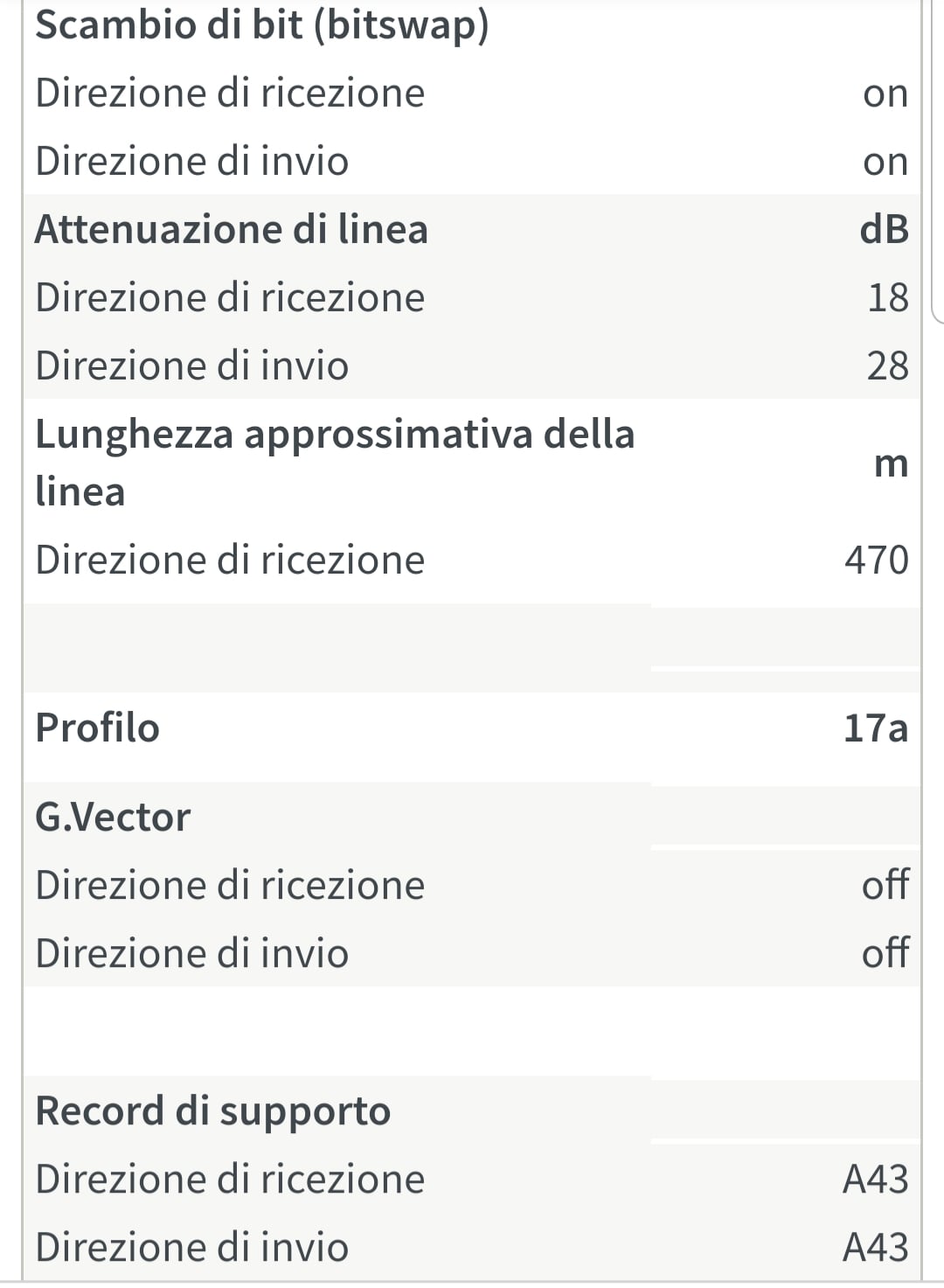Click the Attenuazione di linea heading

[x=232, y=230]
